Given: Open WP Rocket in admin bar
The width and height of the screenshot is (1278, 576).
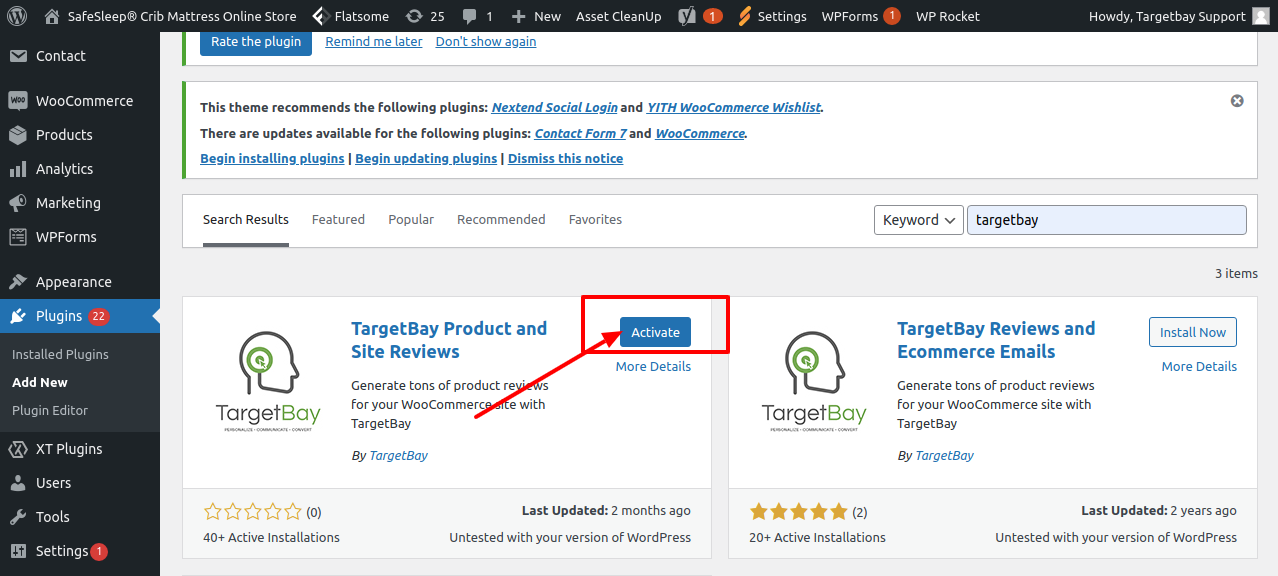Looking at the screenshot, I should pos(948,16).
